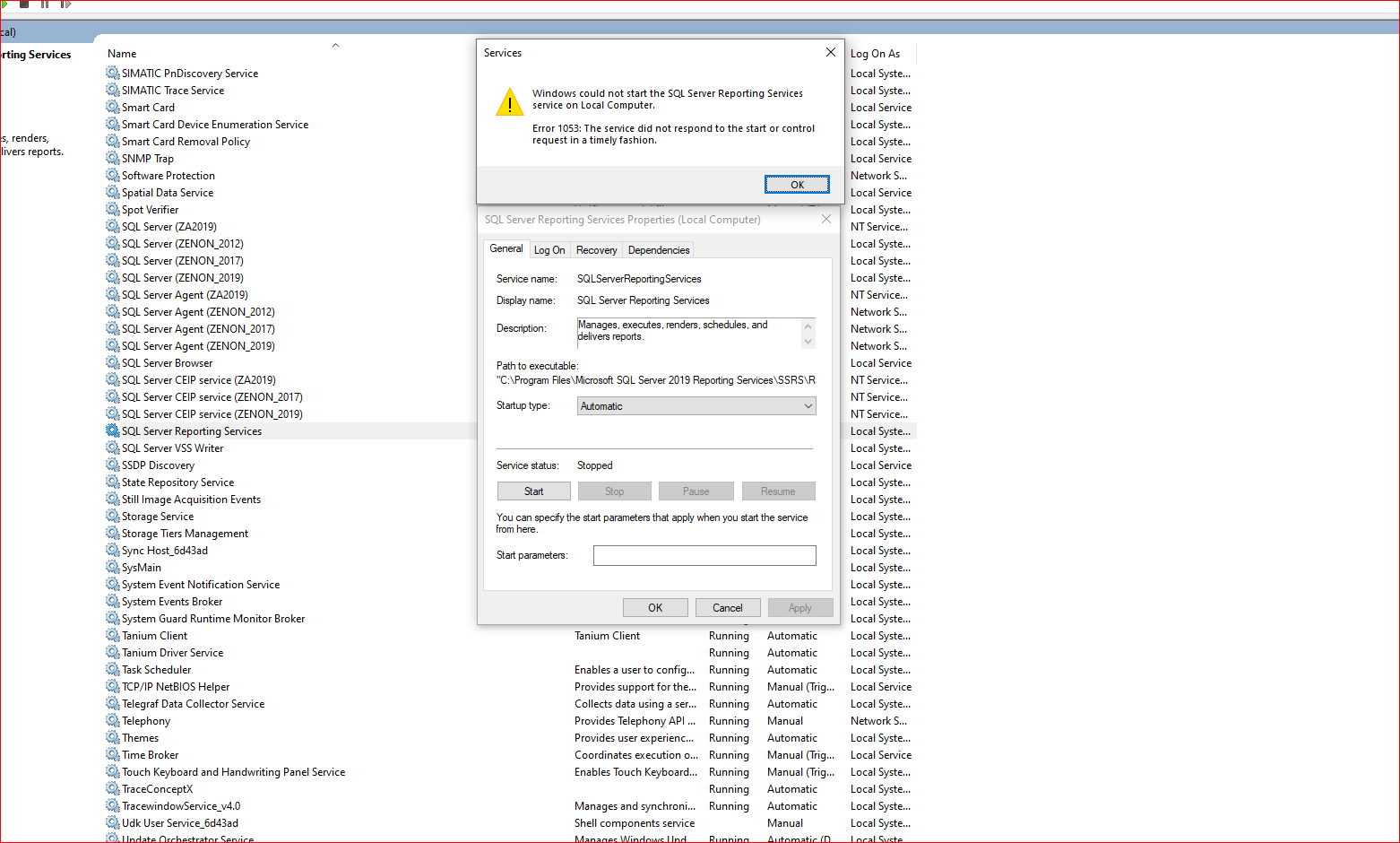Click the gear icon for Udk User Service_6d43ad
The height and width of the screenshot is (843, 1400).
[x=113, y=822]
